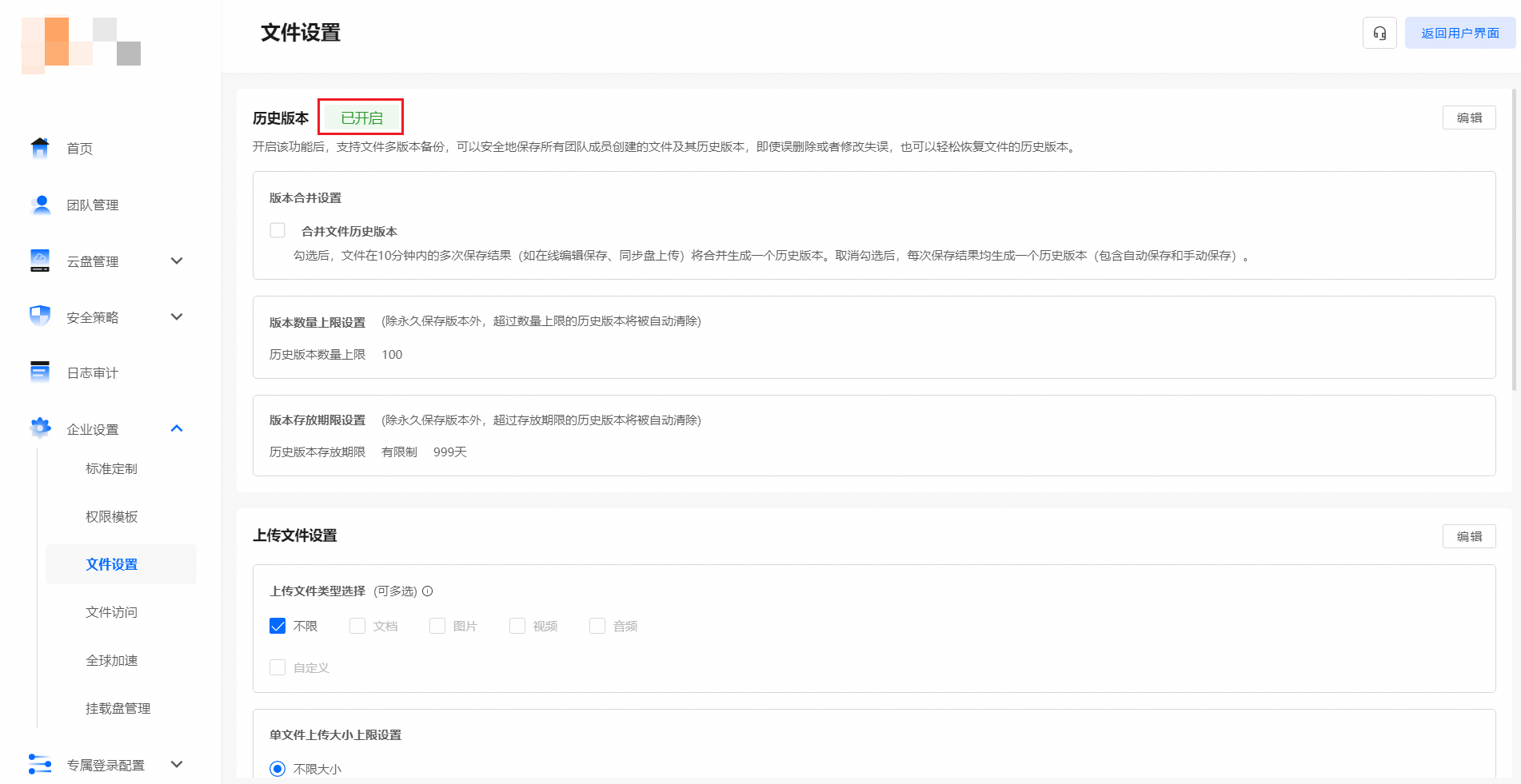Screen dimensions: 1521x784
Task: Tick the 自定义 file type checkbox
Action: [277, 667]
